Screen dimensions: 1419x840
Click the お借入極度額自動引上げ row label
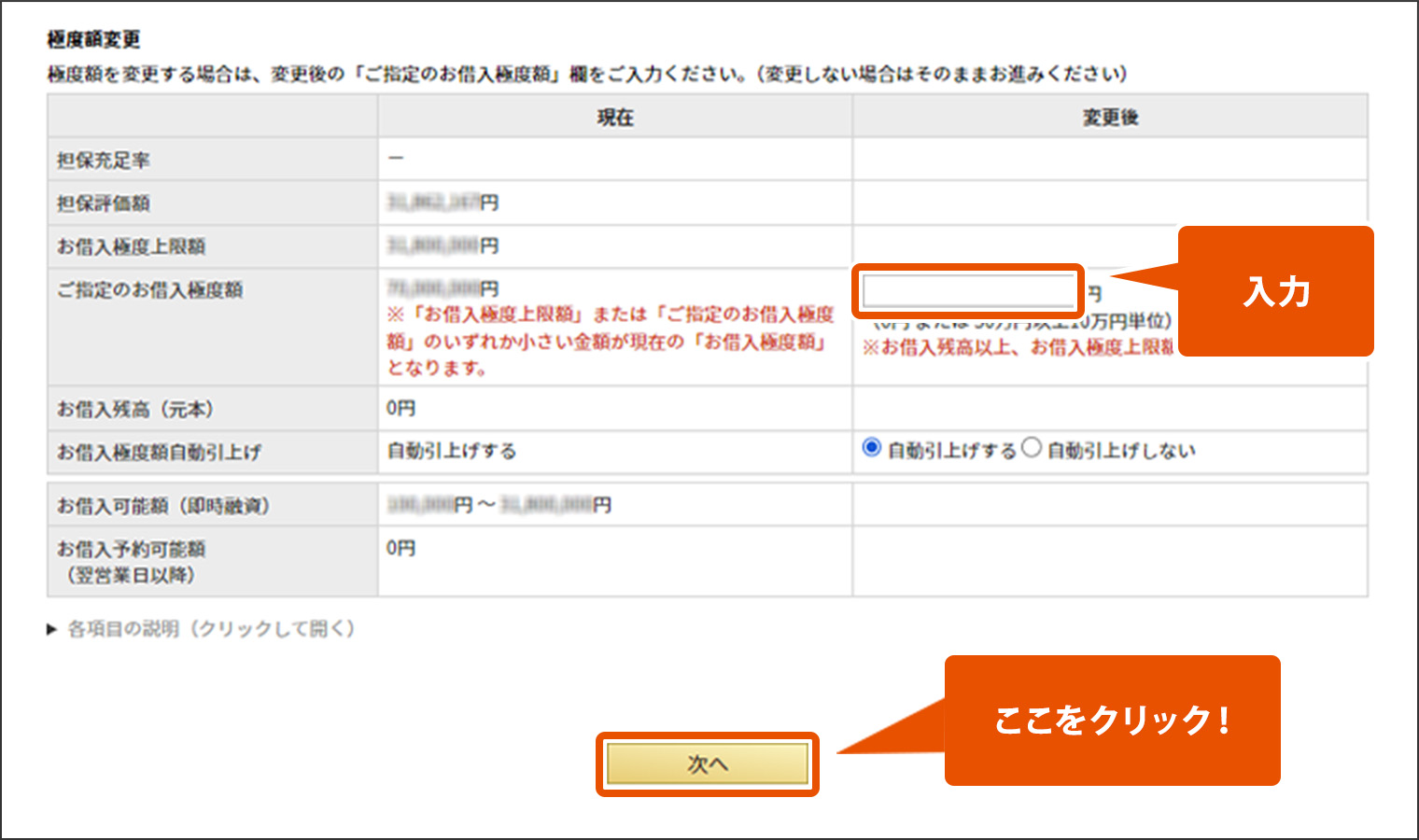tap(159, 453)
